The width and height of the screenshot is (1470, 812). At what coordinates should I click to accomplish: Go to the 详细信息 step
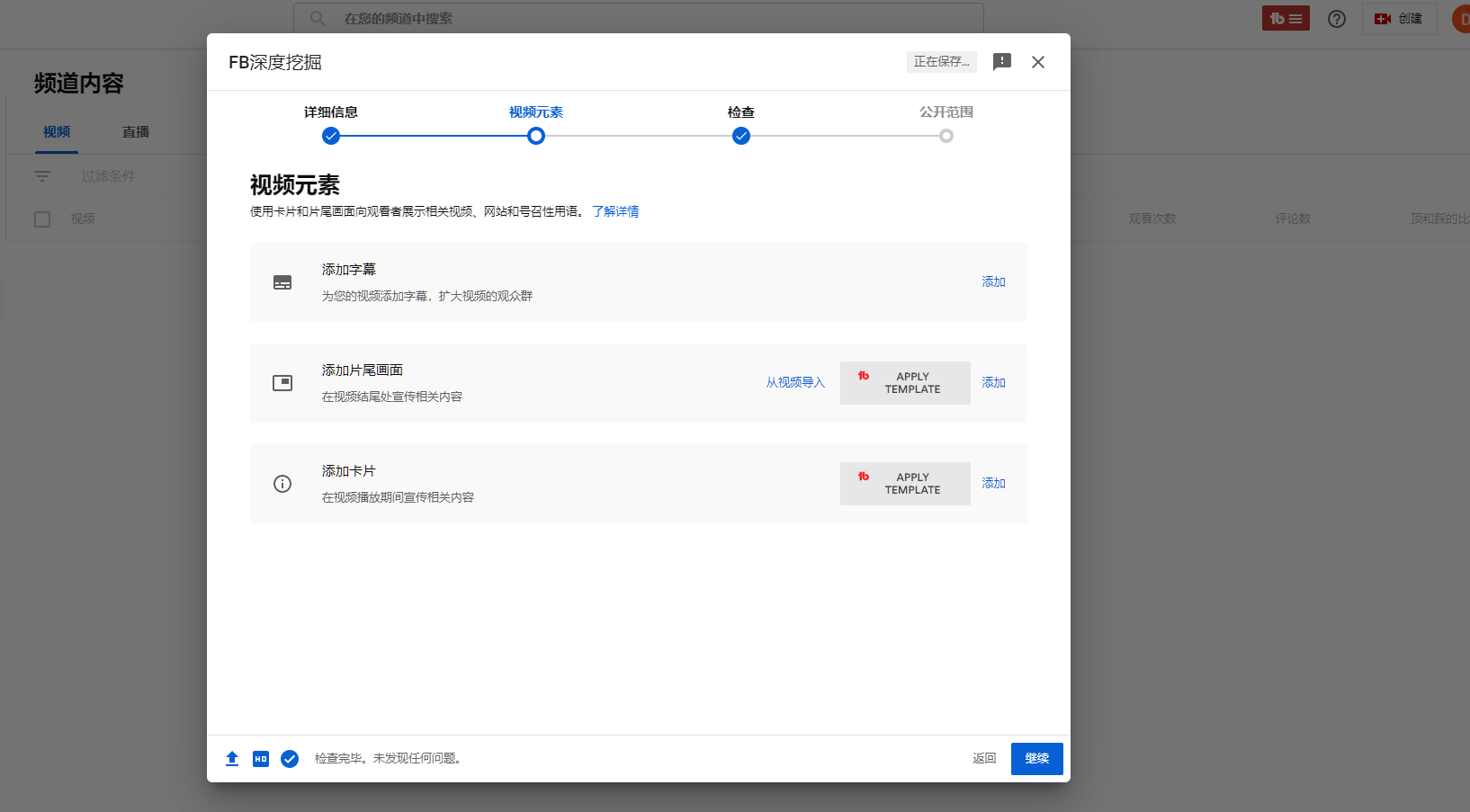click(x=331, y=136)
